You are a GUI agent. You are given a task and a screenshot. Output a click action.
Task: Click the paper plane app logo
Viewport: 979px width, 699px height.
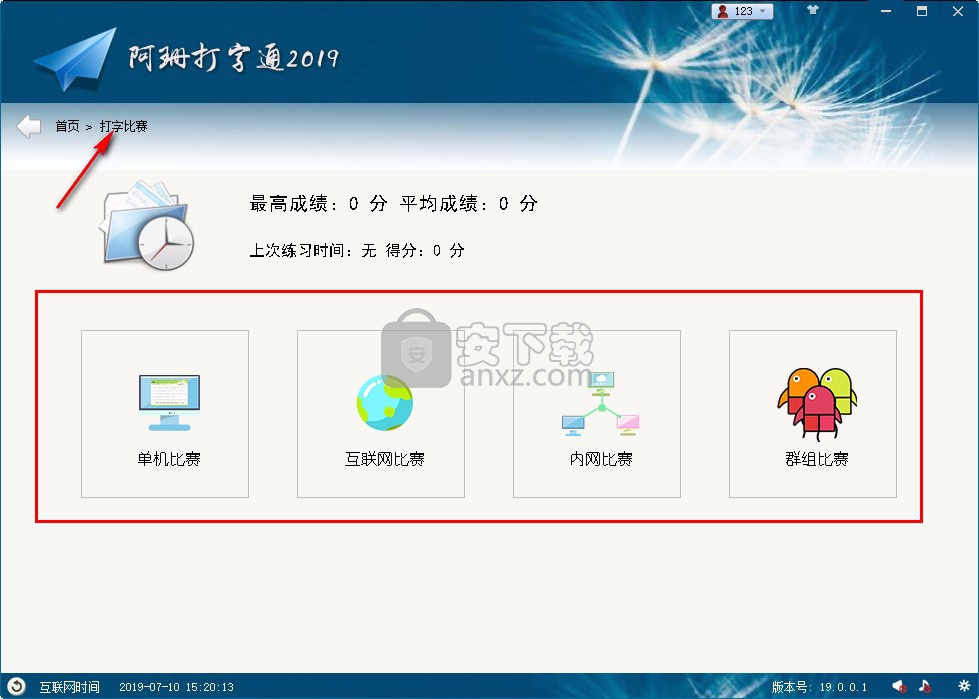[76, 59]
